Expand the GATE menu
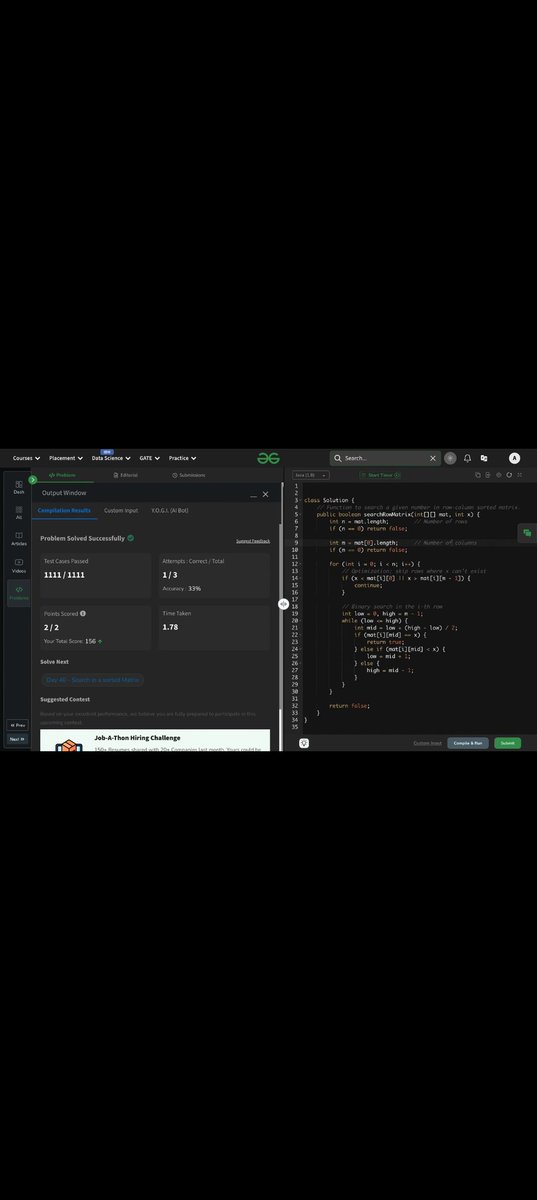 (150, 458)
